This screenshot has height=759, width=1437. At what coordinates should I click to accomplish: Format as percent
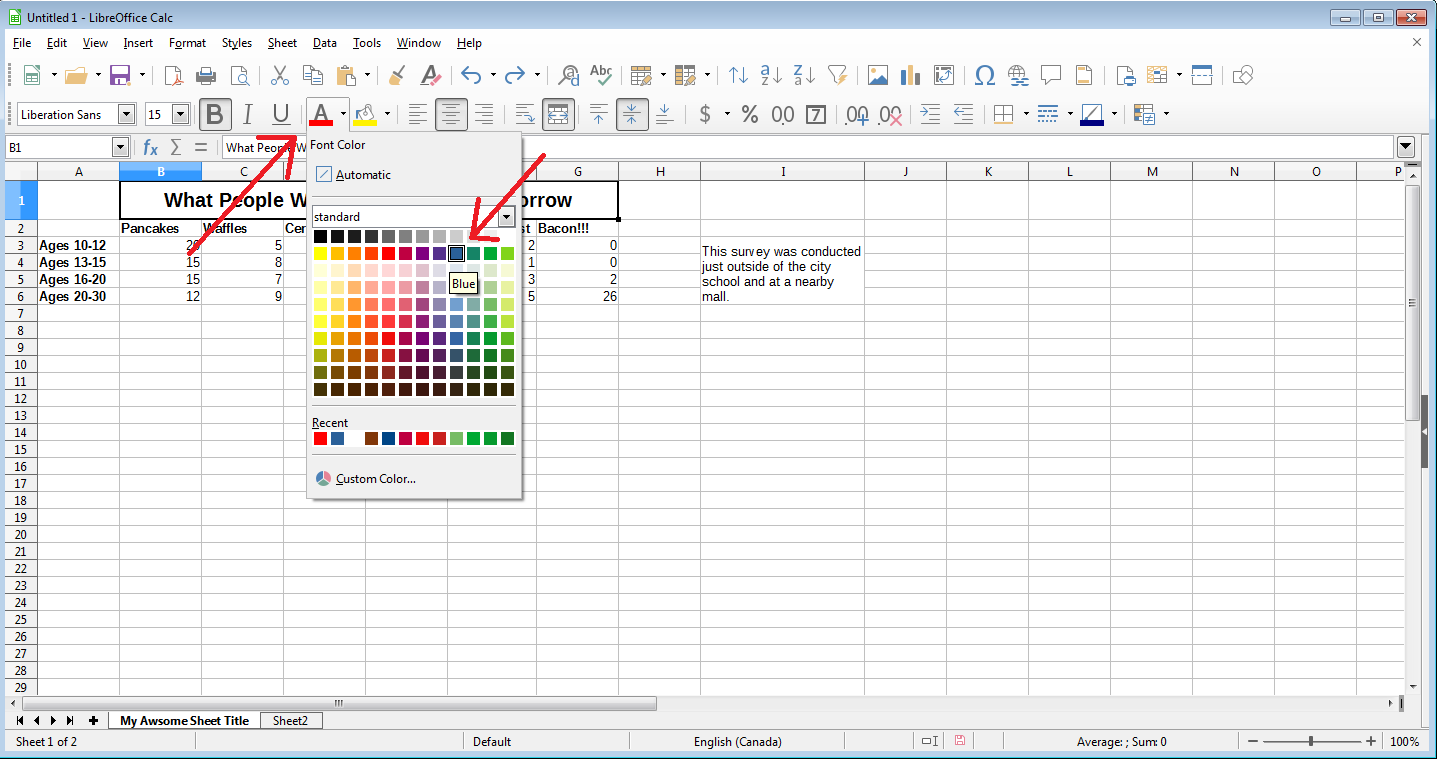(750, 114)
